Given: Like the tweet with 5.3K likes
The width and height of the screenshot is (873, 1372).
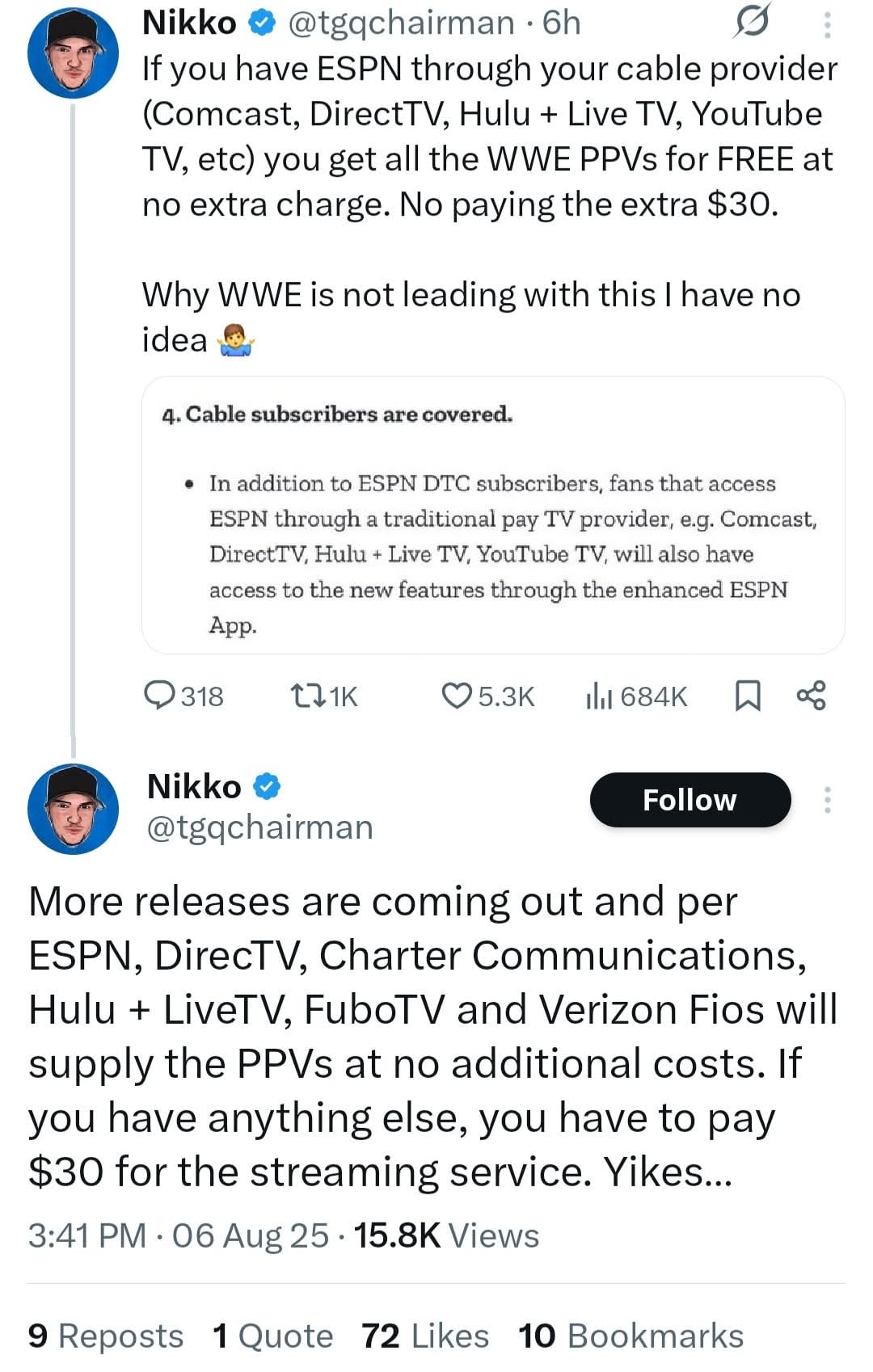Looking at the screenshot, I should pyautogui.click(x=457, y=696).
